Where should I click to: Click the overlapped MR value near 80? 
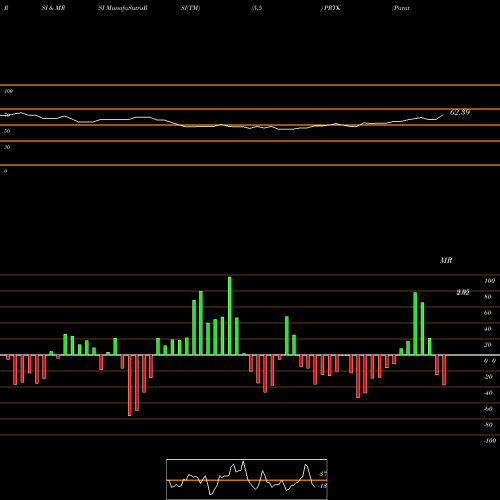[463, 292]
